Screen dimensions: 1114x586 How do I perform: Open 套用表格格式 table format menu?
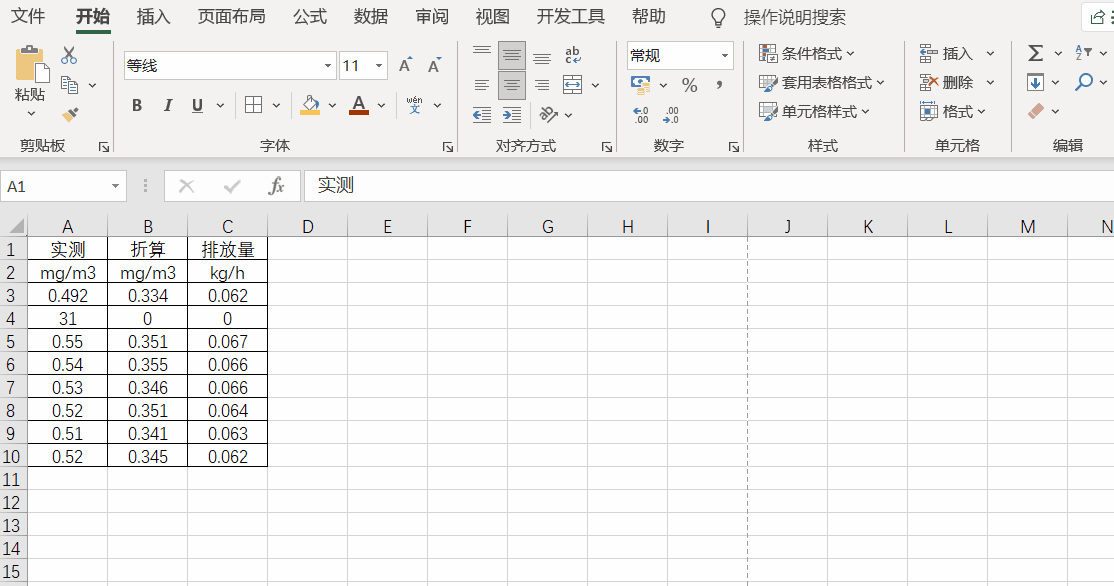[x=822, y=83]
